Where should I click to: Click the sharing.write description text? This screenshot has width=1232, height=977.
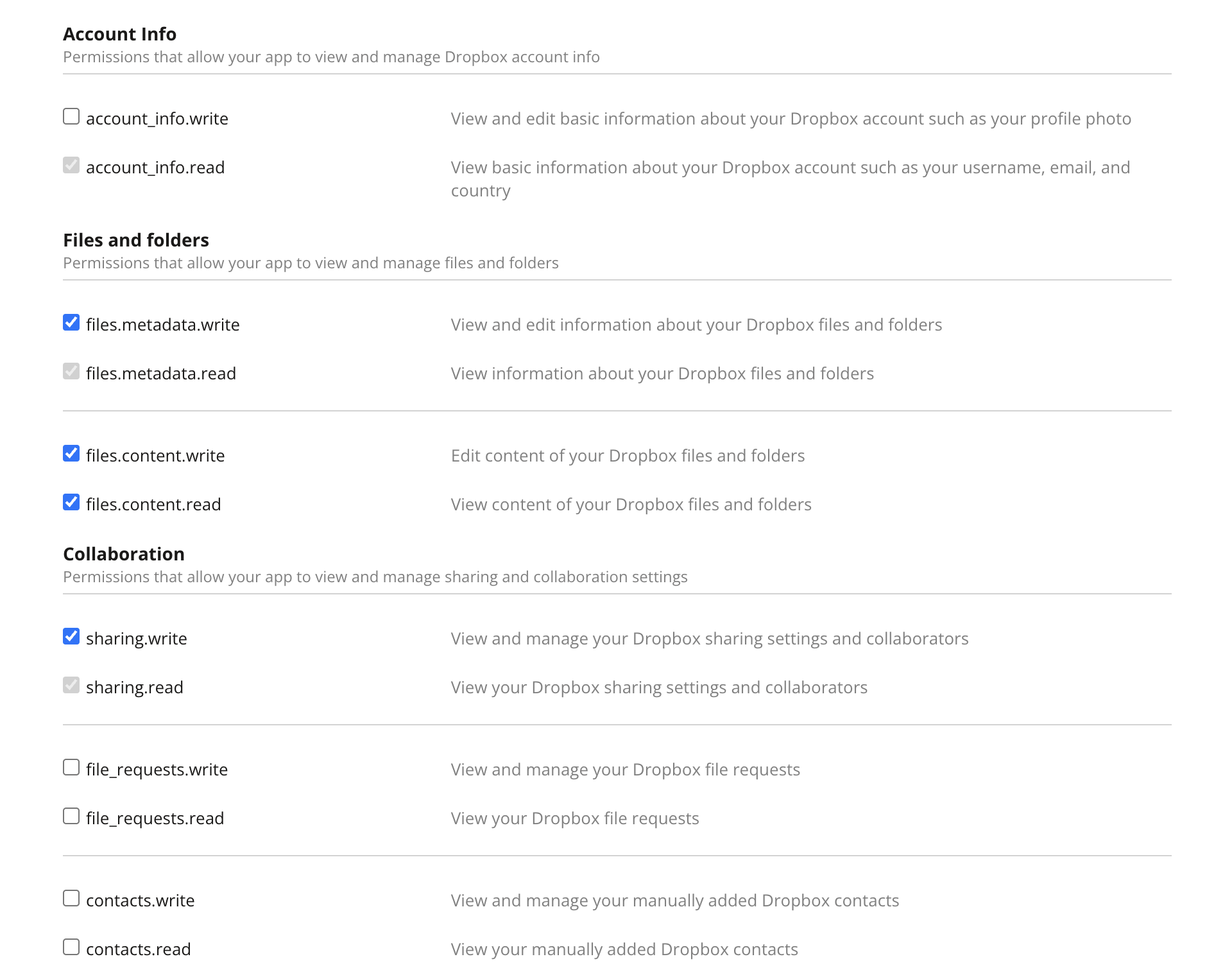pos(710,639)
